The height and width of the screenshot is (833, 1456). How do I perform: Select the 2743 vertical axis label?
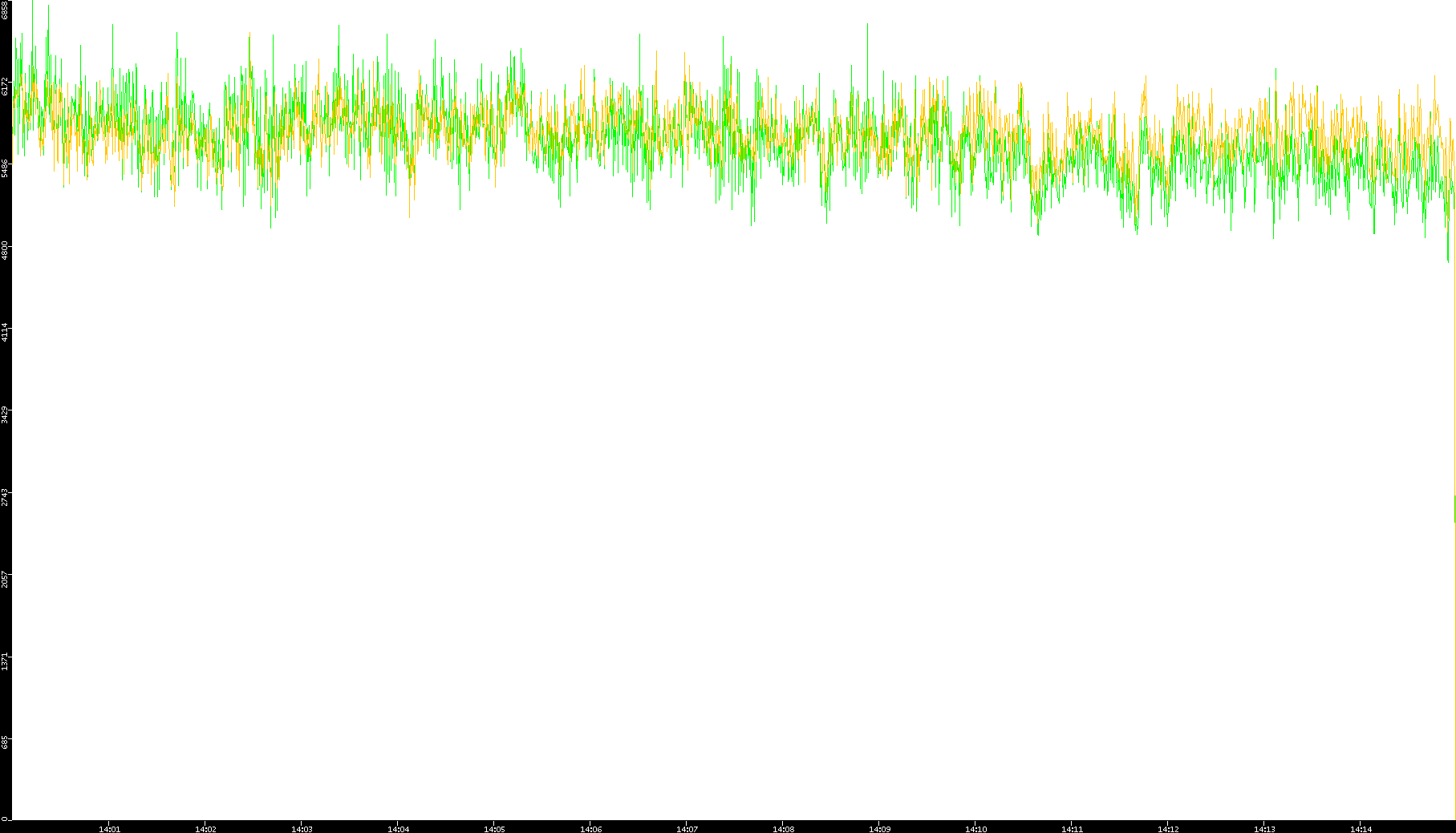tap(6, 497)
